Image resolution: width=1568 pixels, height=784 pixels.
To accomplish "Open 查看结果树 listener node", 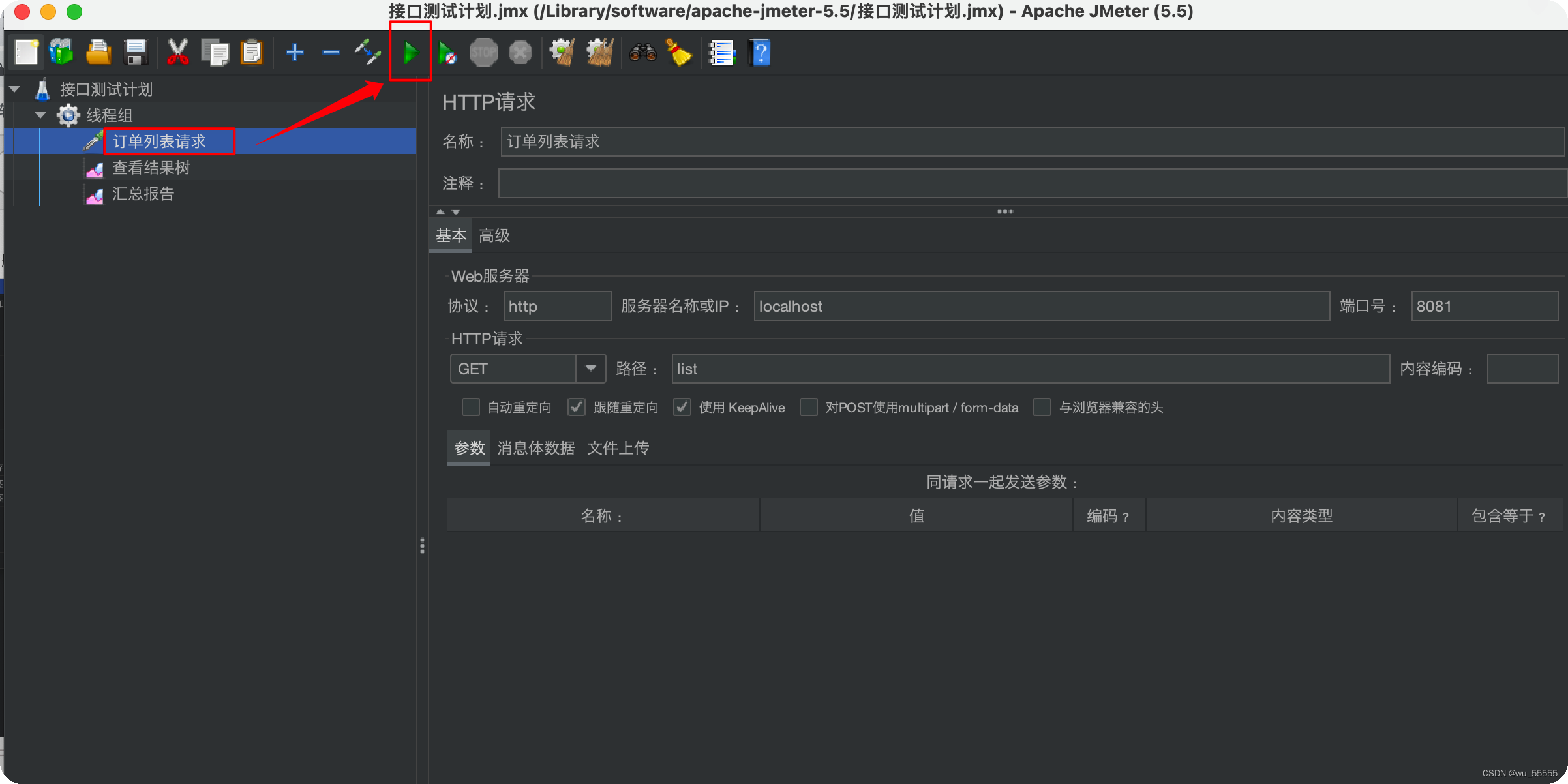I will pos(151,168).
